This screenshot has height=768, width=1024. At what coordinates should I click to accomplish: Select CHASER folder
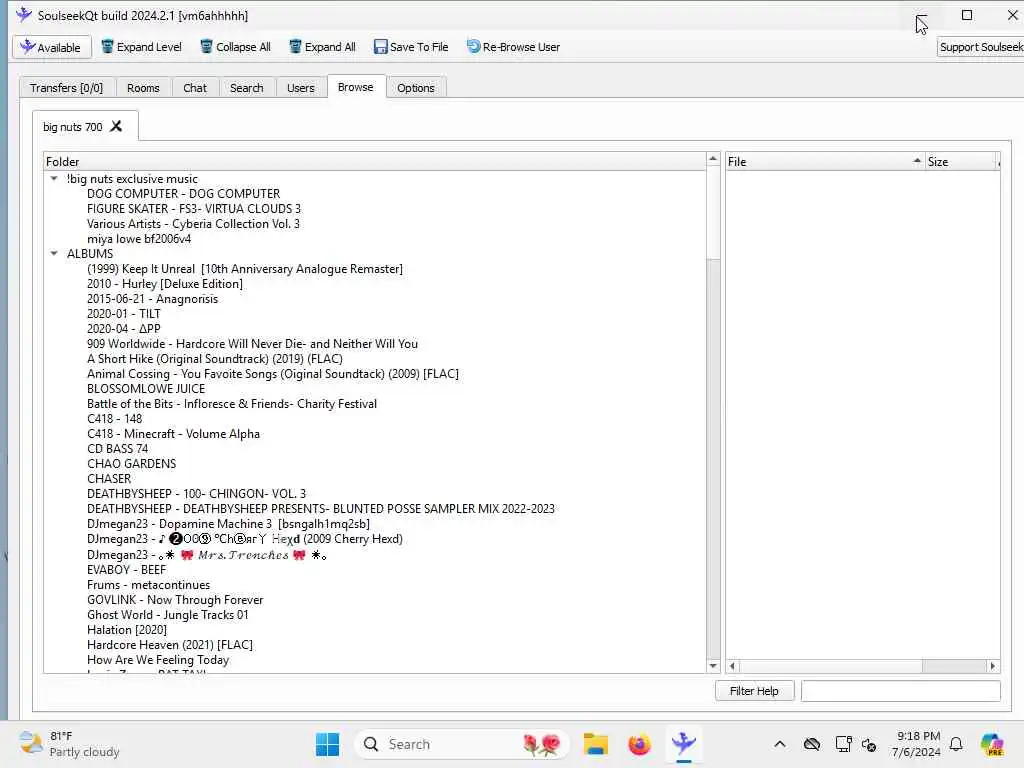(109, 479)
